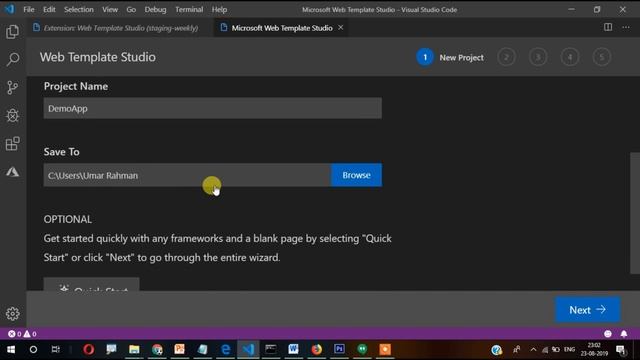Image resolution: width=640 pixels, height=360 pixels.
Task: Select the Microsoft Web Template Studio tab
Action: (x=282, y=28)
